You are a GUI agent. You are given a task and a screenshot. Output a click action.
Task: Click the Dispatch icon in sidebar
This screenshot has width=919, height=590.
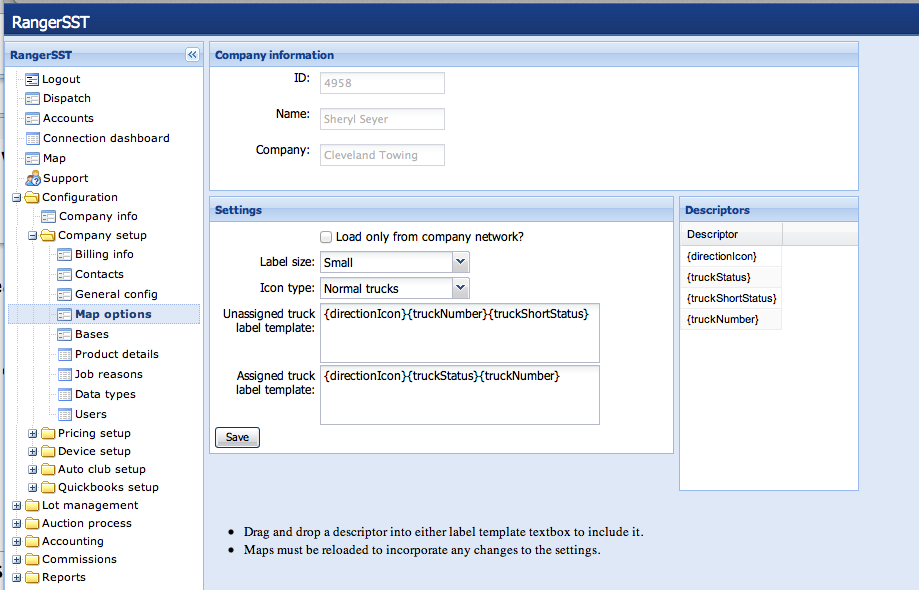pyautogui.click(x=32, y=98)
